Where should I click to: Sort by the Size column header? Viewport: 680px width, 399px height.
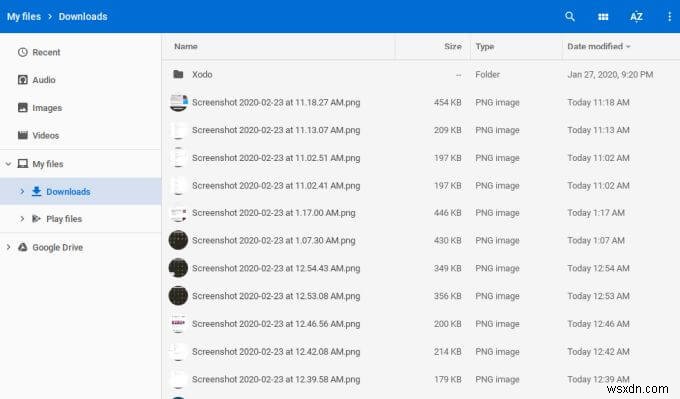tap(453, 46)
